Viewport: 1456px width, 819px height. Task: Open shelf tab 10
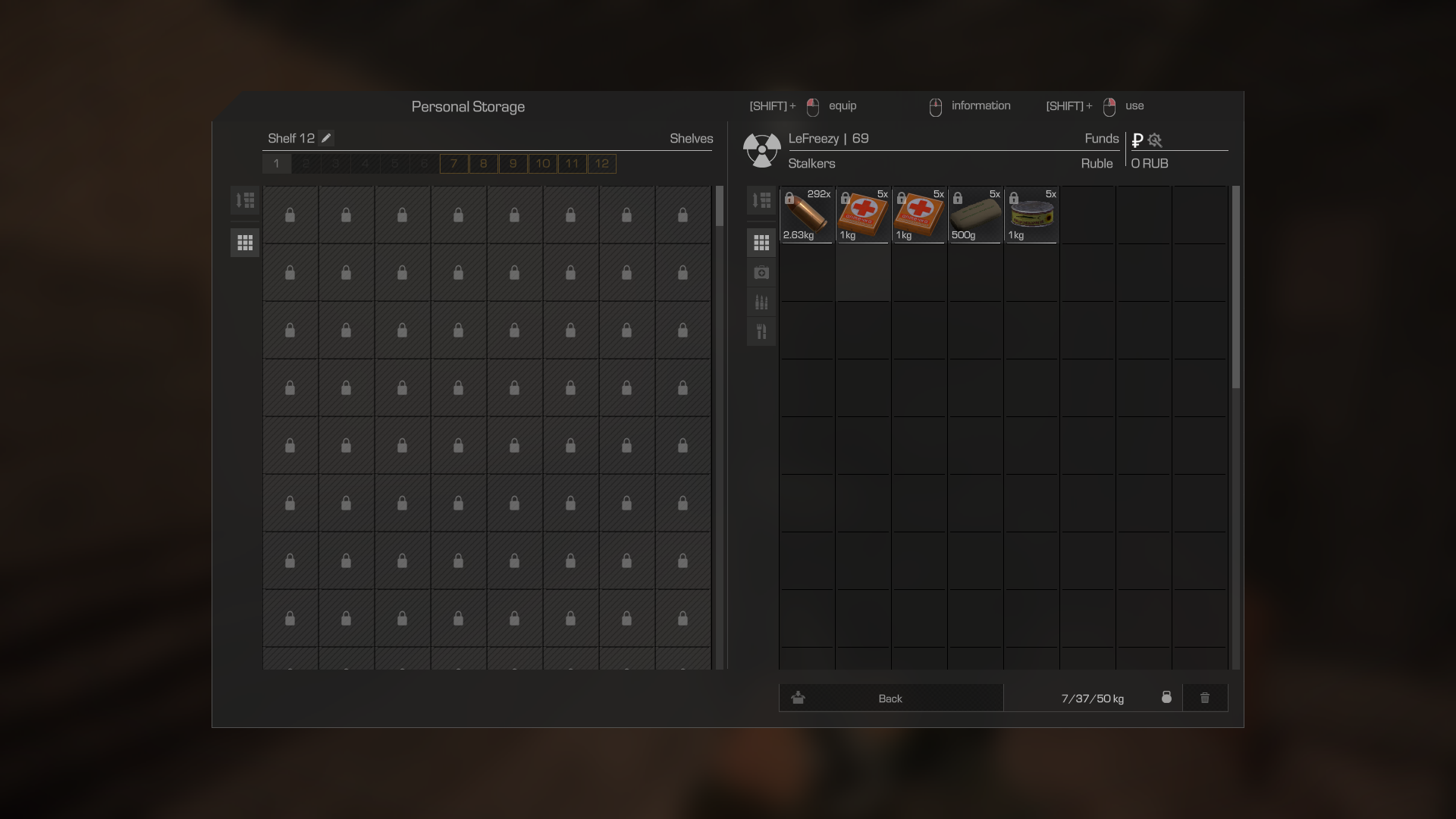(x=543, y=164)
